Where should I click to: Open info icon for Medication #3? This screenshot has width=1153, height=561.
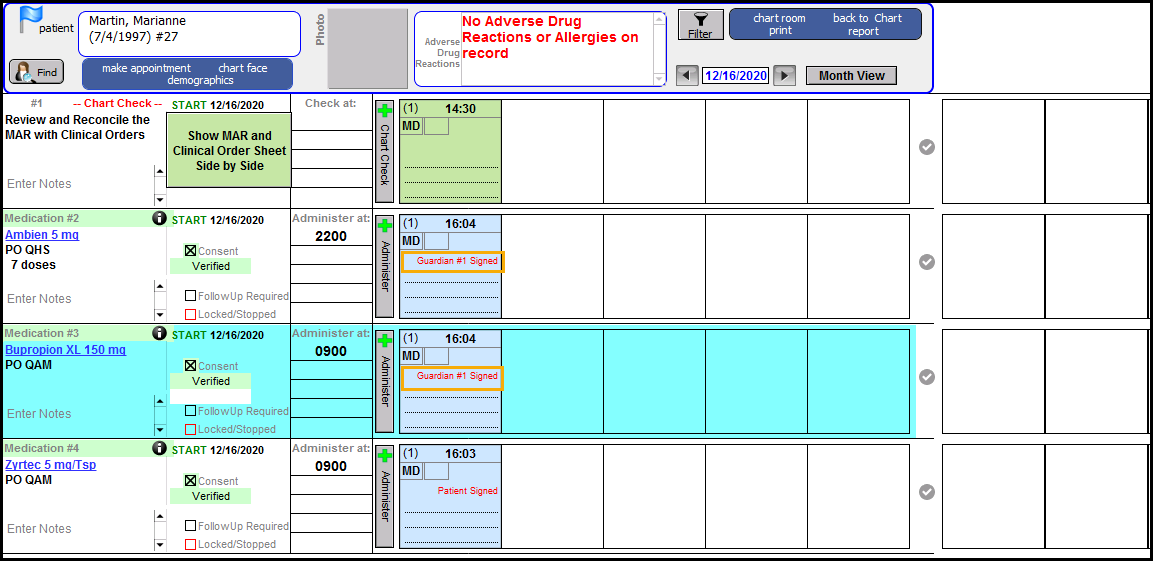point(159,333)
